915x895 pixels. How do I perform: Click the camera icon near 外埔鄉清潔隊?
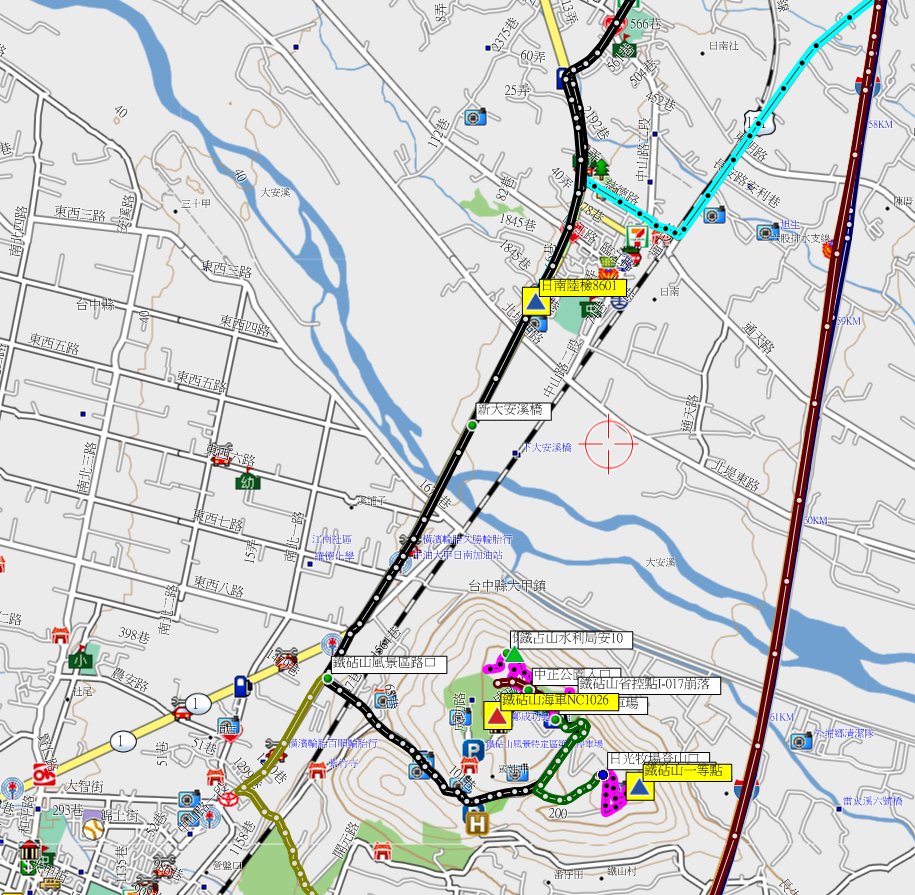(800, 741)
